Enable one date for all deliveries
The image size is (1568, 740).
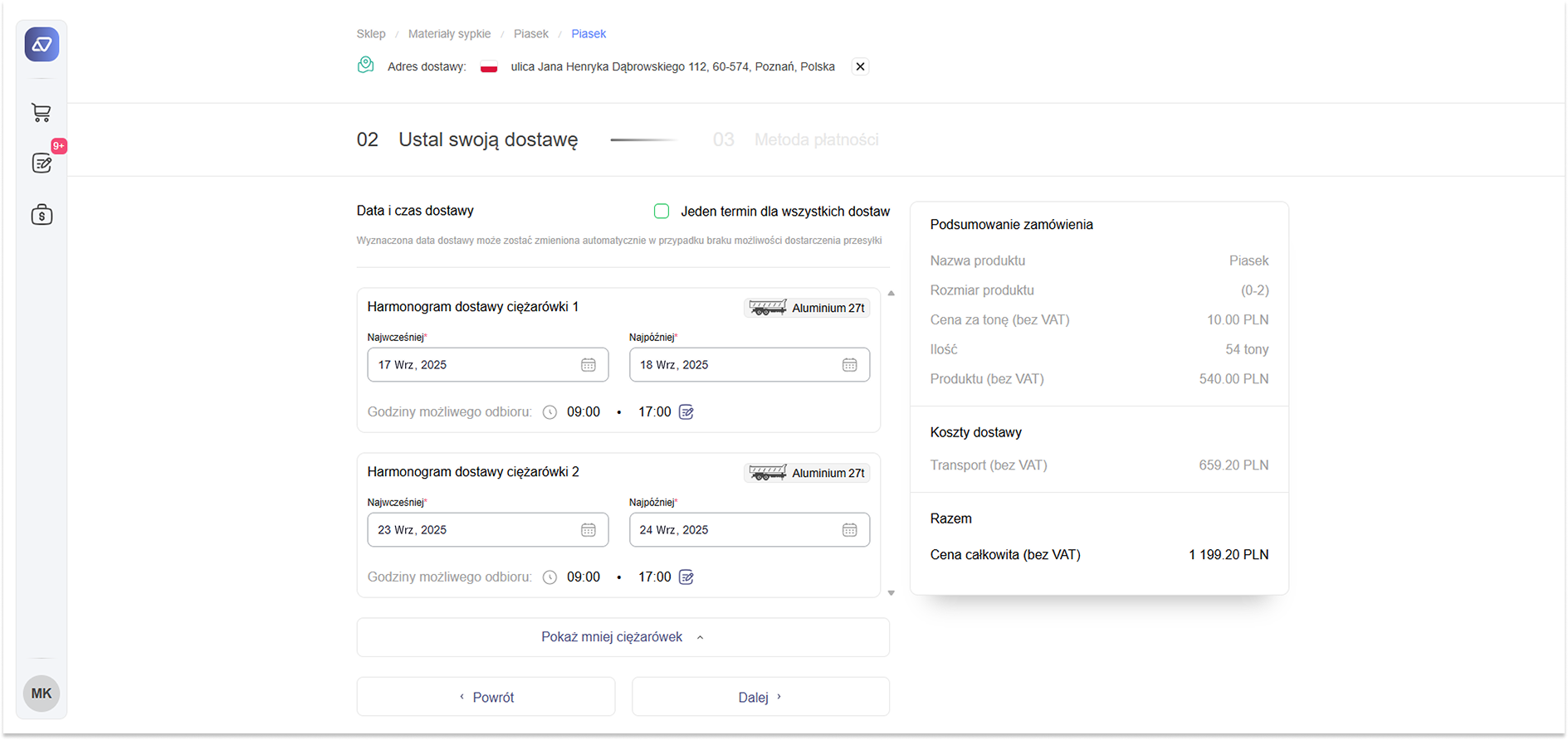coord(662,212)
